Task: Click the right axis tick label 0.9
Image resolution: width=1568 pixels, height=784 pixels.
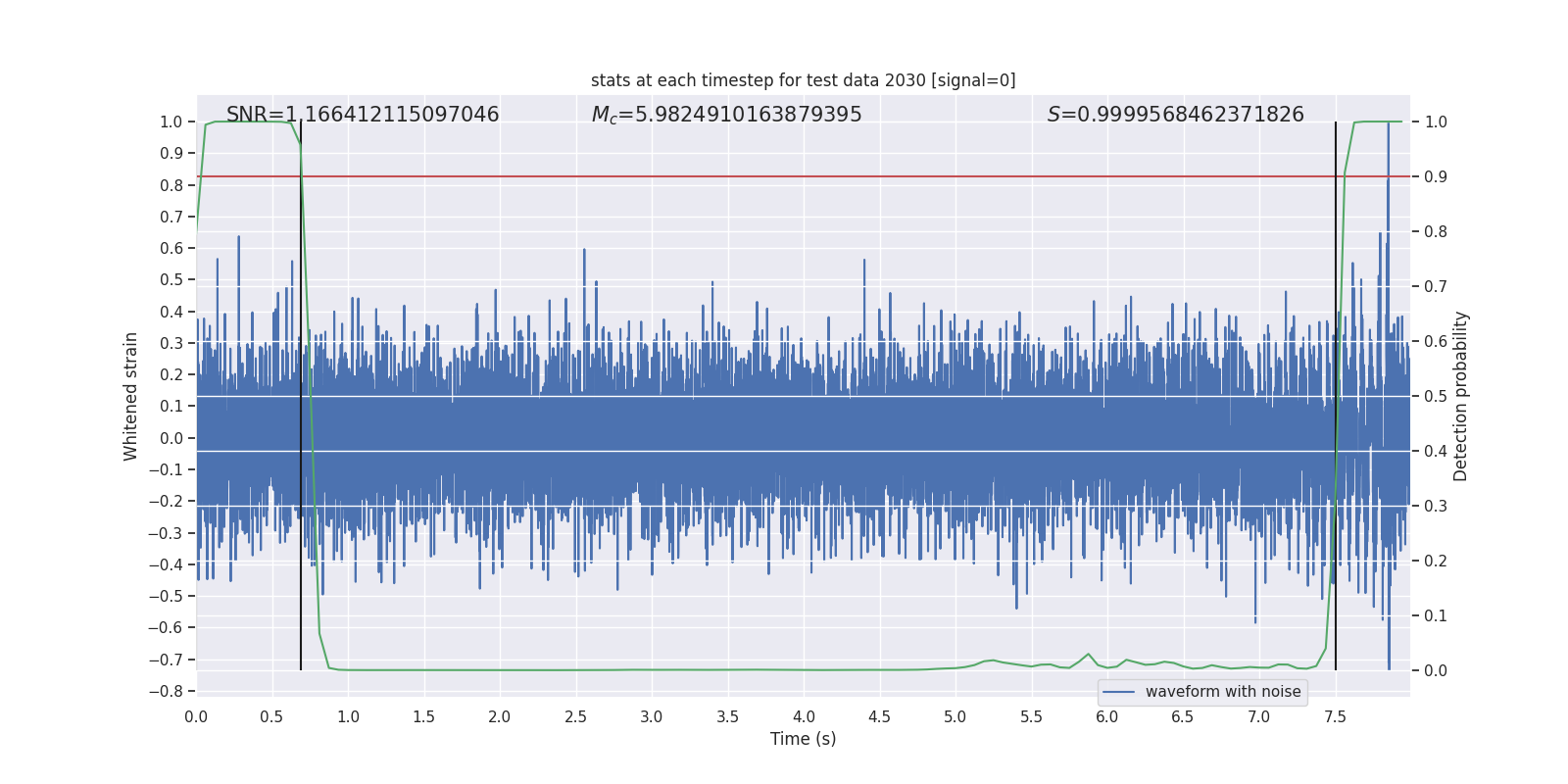Action: click(x=1436, y=177)
